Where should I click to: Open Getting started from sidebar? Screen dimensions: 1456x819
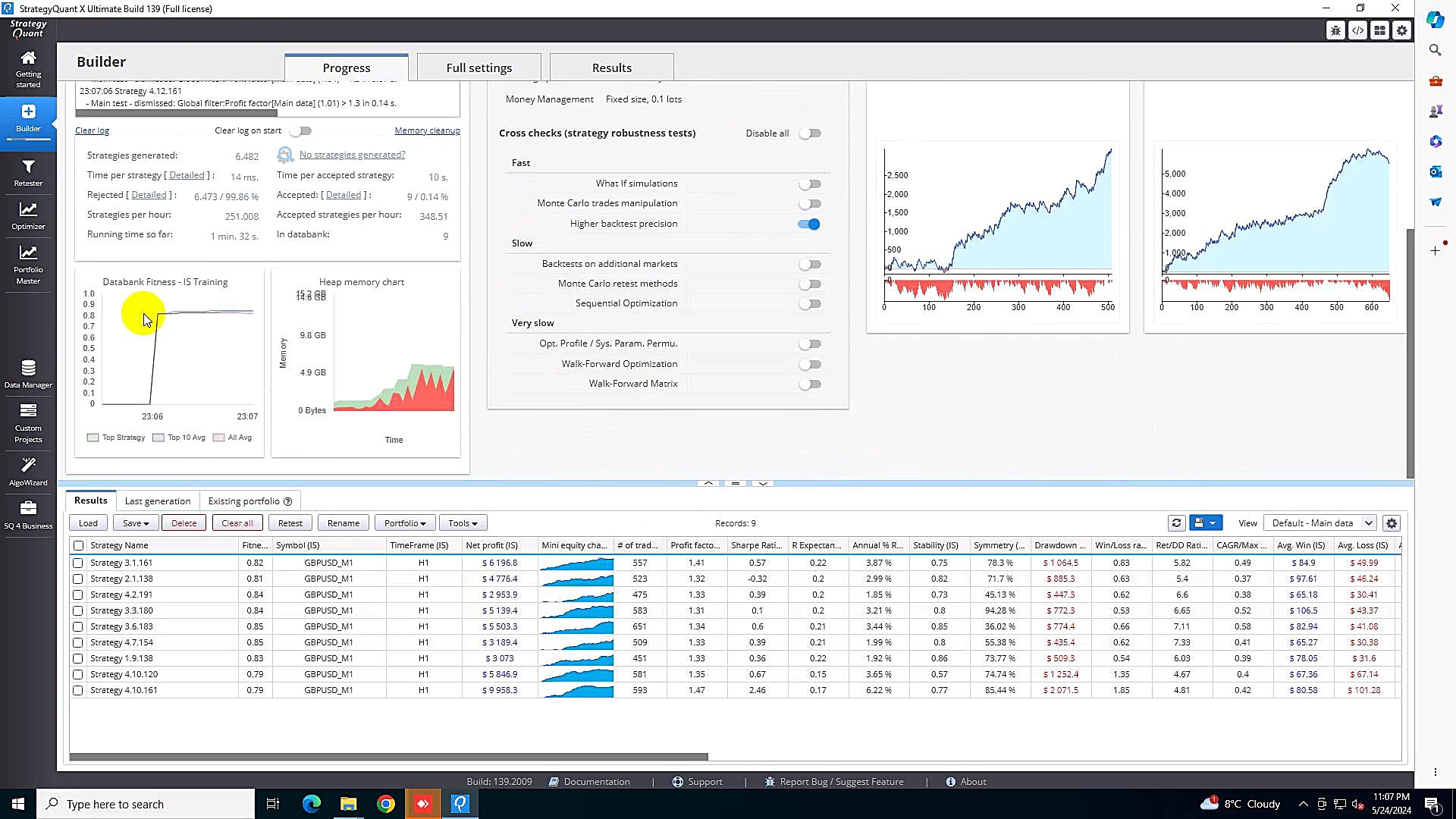click(28, 69)
